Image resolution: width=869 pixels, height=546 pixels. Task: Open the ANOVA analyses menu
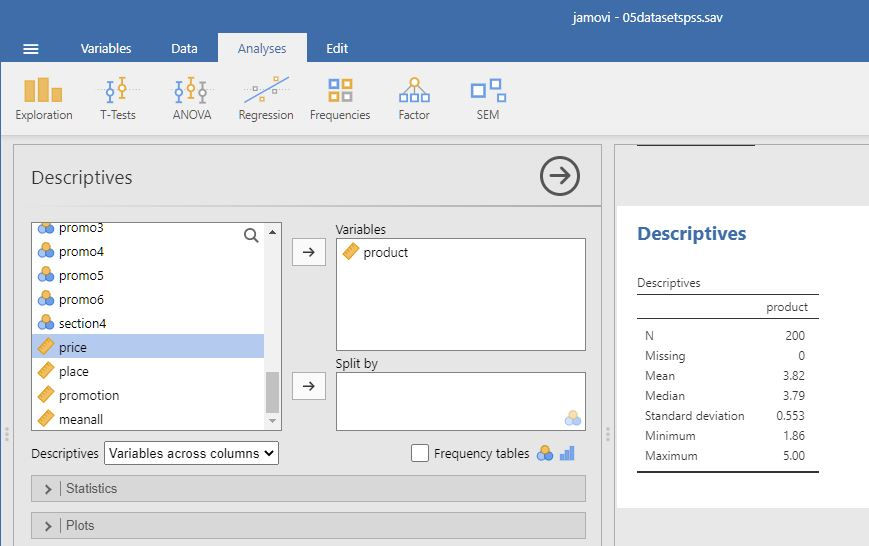[192, 99]
